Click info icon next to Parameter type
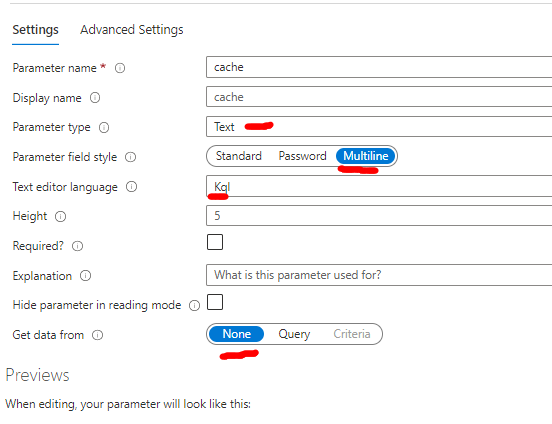This screenshot has height=424, width=552. click(x=104, y=127)
